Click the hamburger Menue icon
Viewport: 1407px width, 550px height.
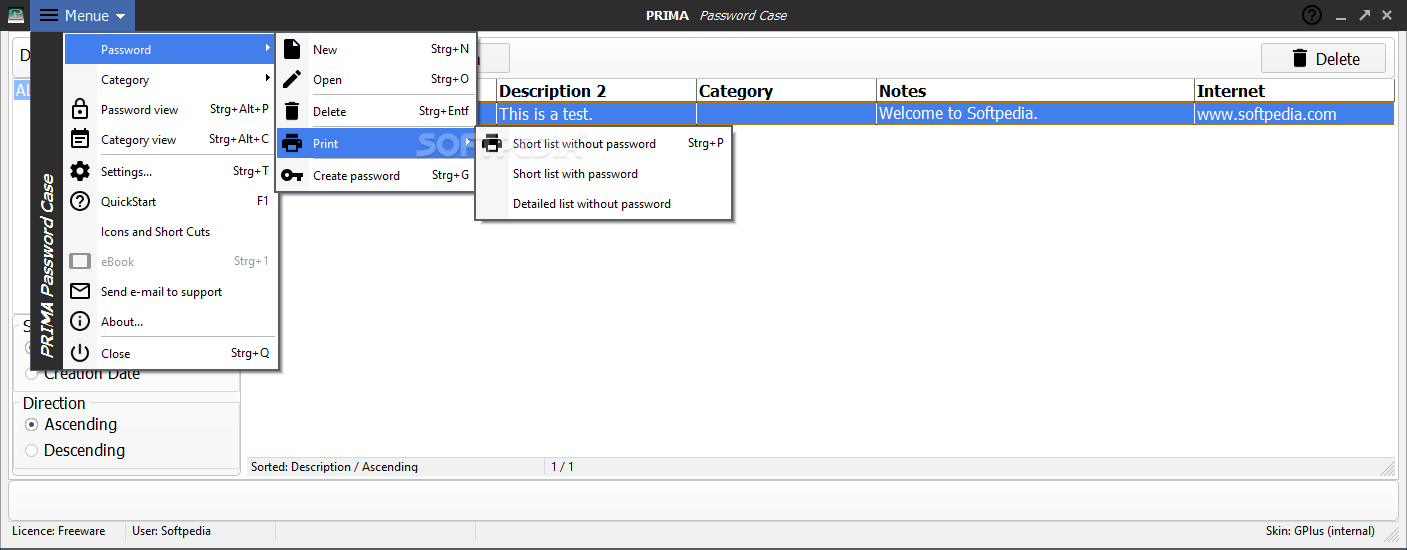tap(49, 15)
